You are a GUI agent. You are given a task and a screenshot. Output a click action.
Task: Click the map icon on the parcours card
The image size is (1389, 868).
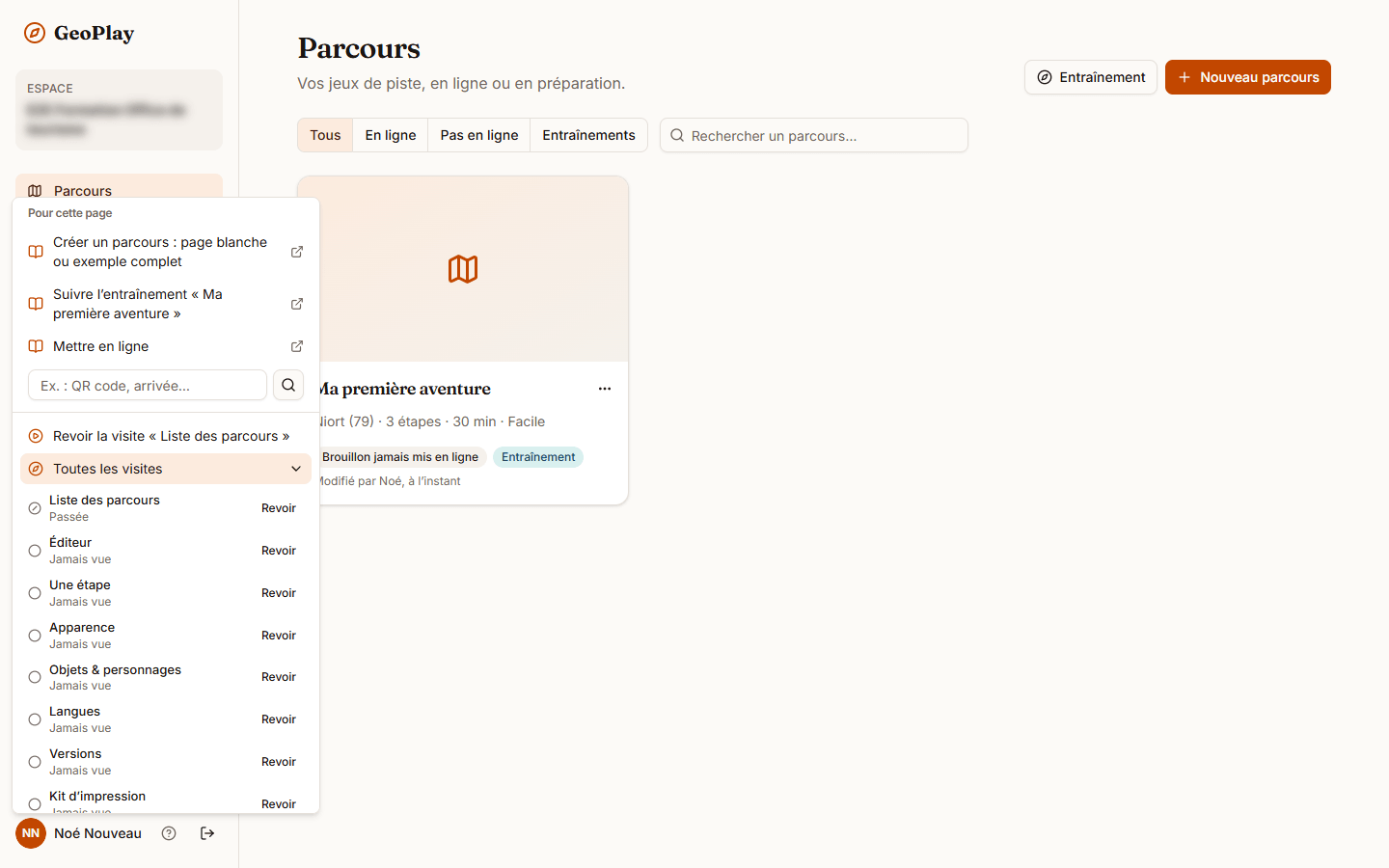pos(463,269)
